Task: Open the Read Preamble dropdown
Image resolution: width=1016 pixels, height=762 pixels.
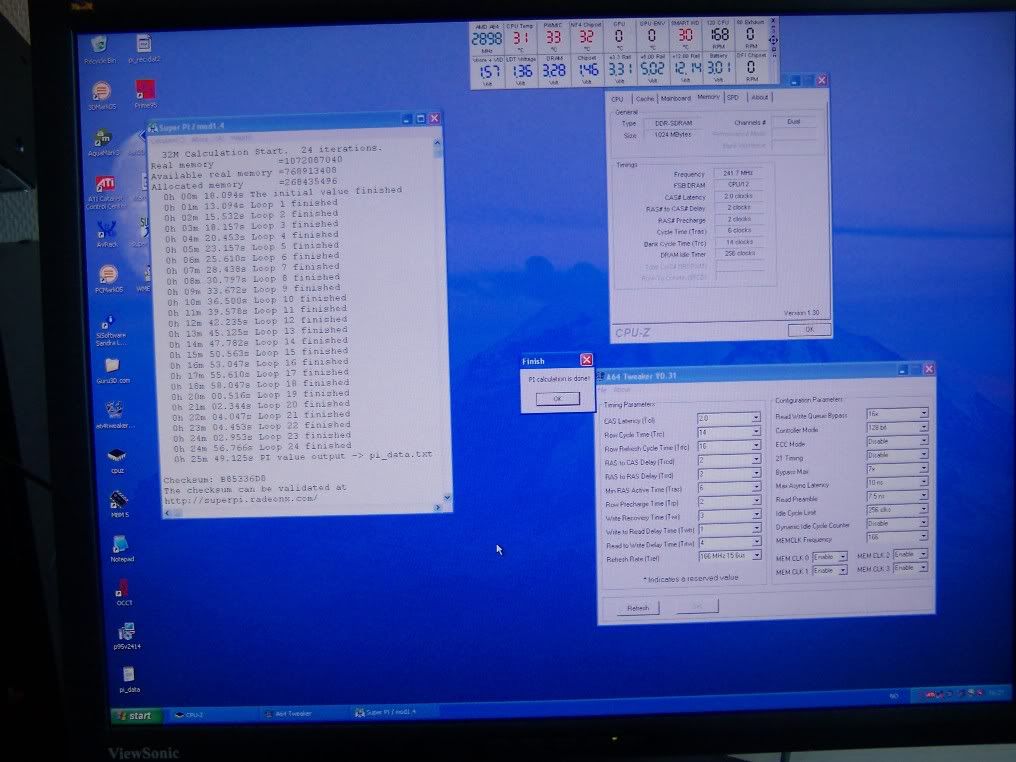Action: point(923,496)
